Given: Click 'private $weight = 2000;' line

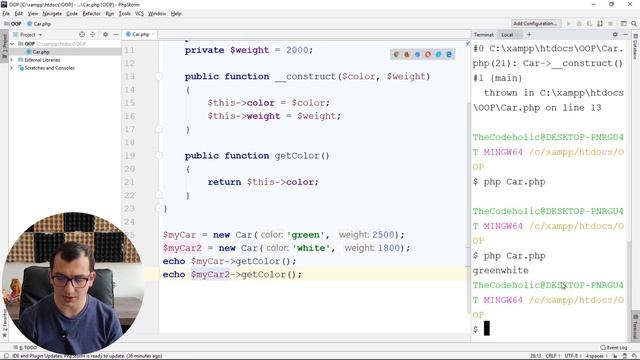Looking at the screenshot, I should coord(249,50).
